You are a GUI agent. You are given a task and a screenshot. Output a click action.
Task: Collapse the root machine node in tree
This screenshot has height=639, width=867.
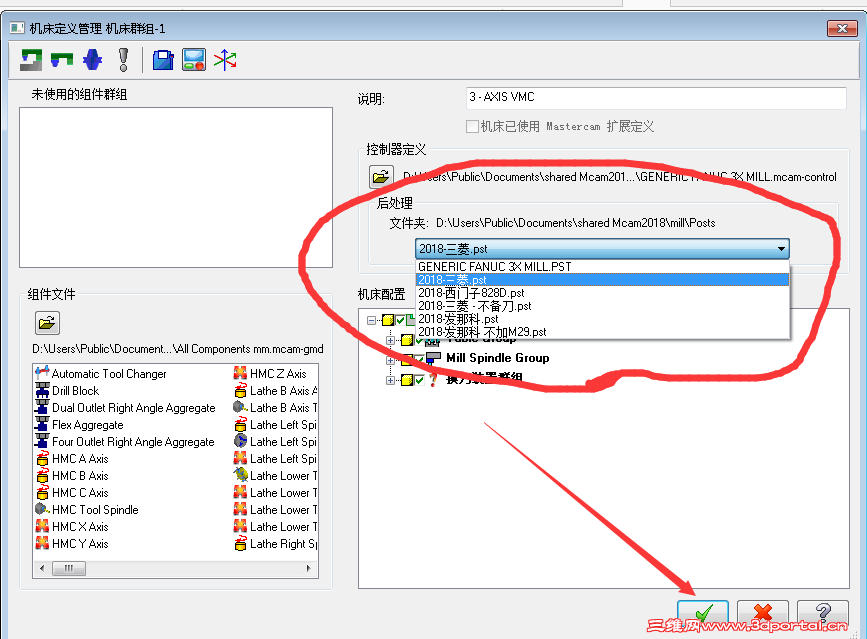click(x=371, y=320)
